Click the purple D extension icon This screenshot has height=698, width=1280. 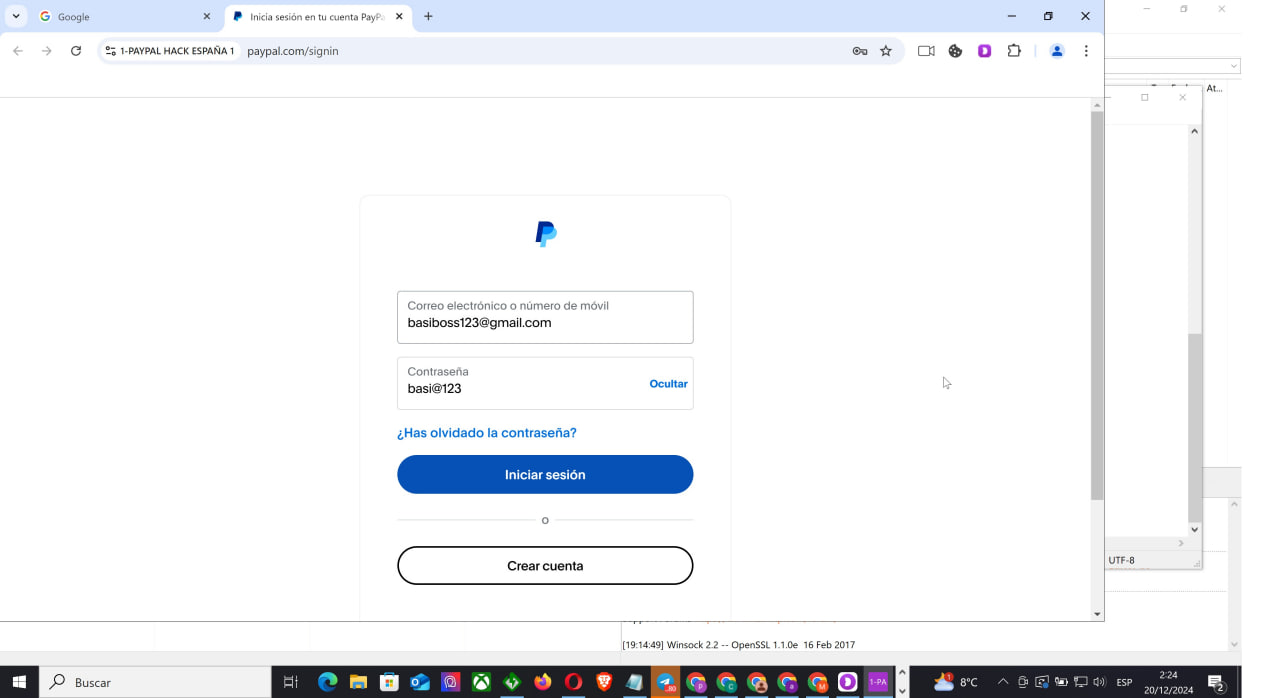[985, 51]
